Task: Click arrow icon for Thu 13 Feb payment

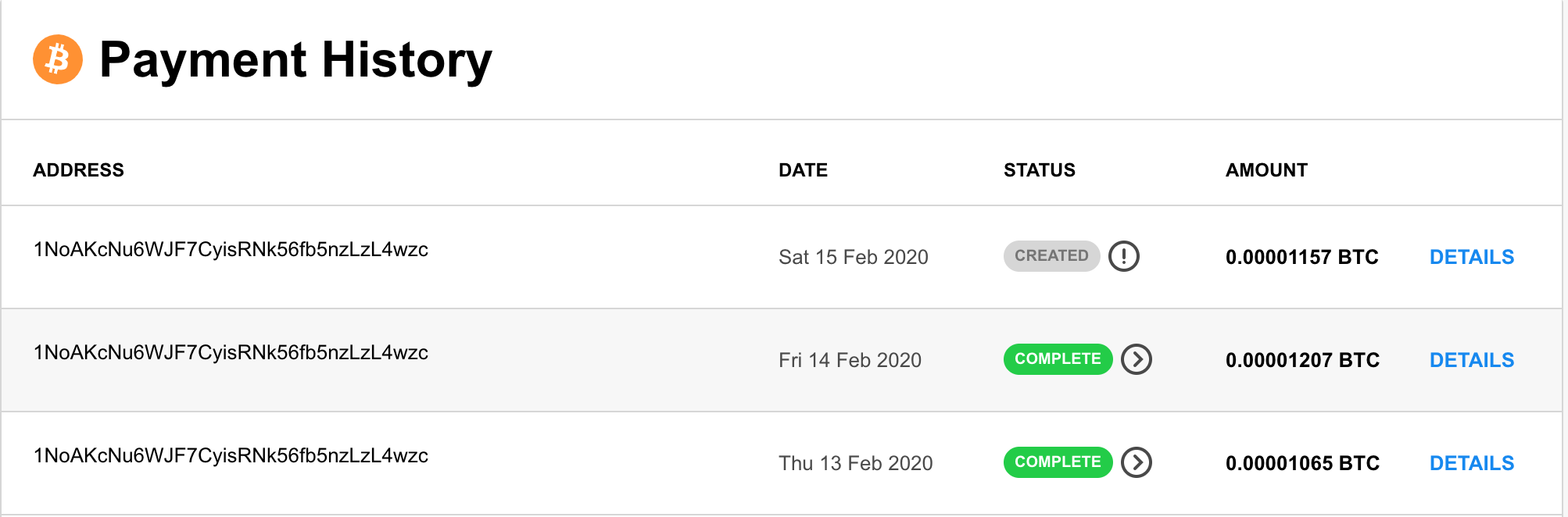Action: click(1137, 462)
